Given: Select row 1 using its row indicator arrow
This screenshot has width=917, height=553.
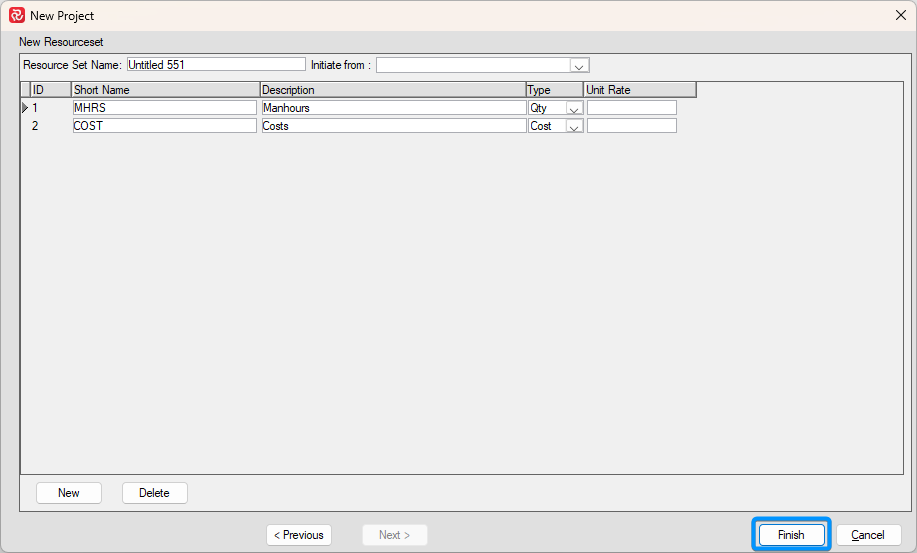Looking at the screenshot, I should pyautogui.click(x=25, y=108).
